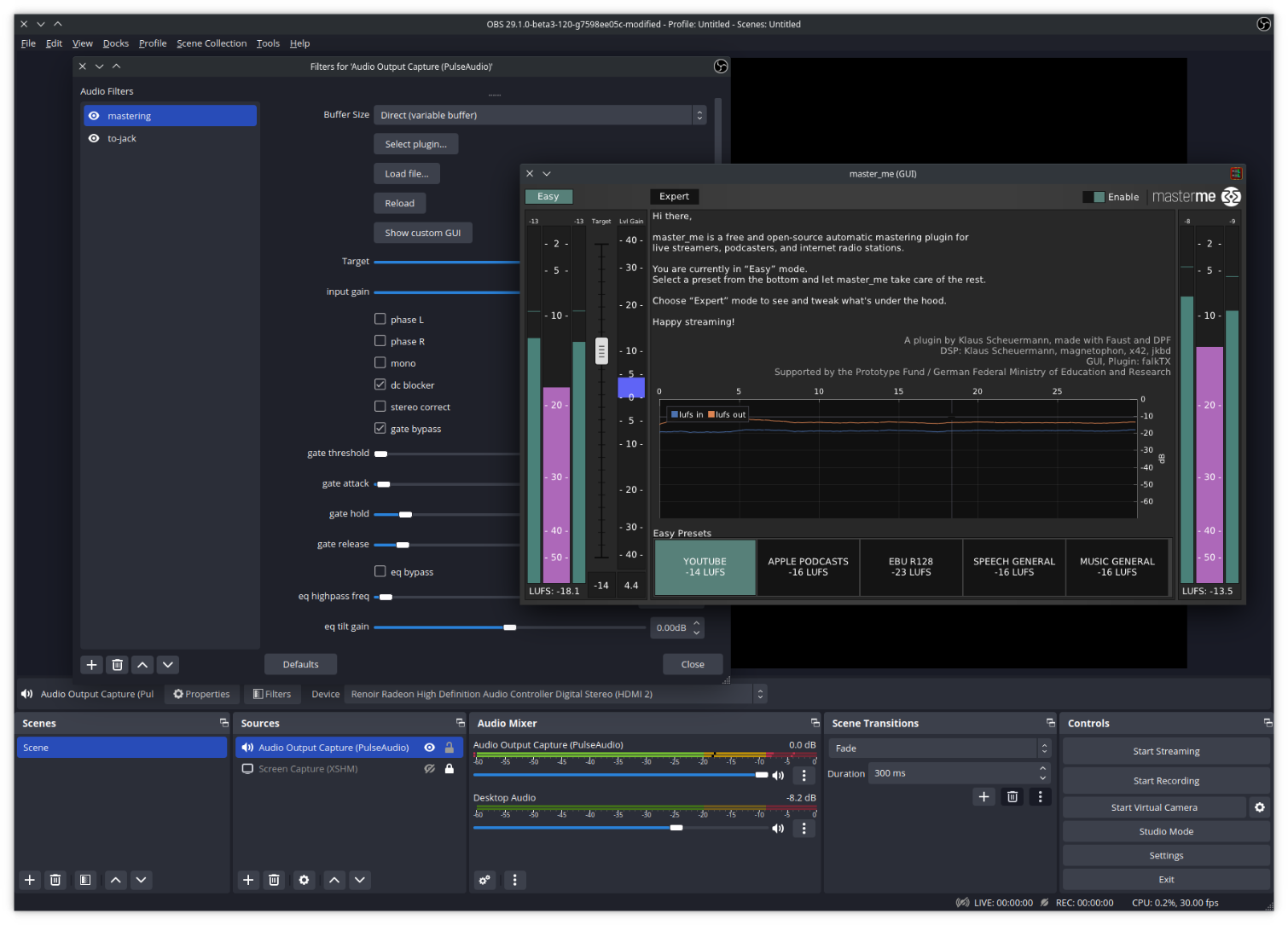Toggle the master_me Enable switch
The image size is (1288, 925).
click(1094, 197)
